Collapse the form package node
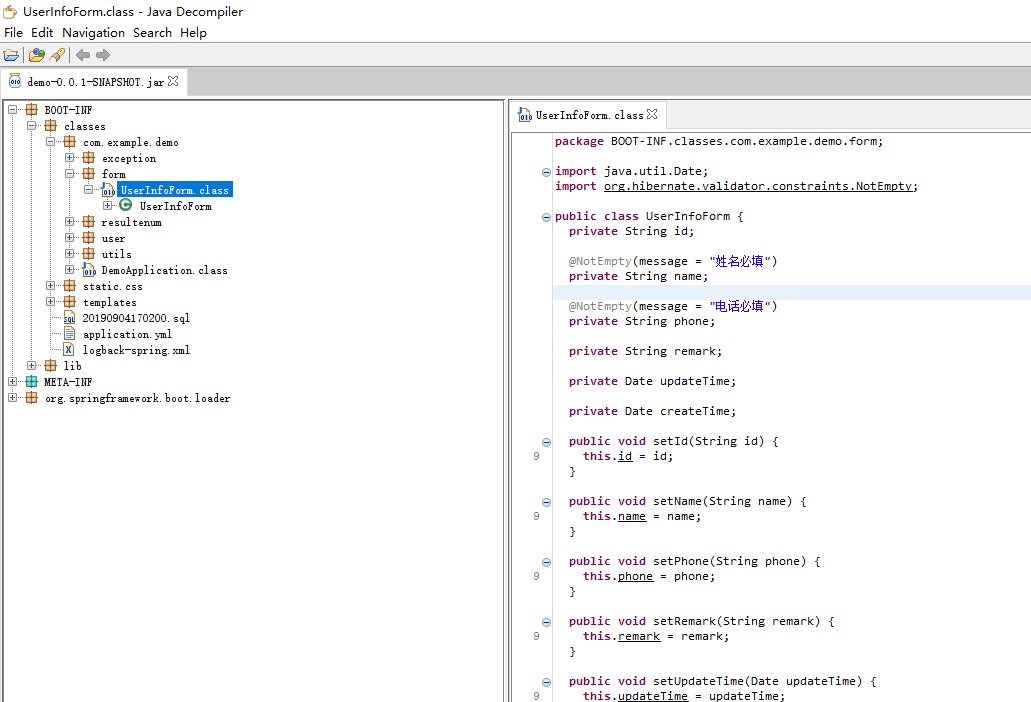This screenshot has height=702, width=1031. pyautogui.click(x=70, y=174)
